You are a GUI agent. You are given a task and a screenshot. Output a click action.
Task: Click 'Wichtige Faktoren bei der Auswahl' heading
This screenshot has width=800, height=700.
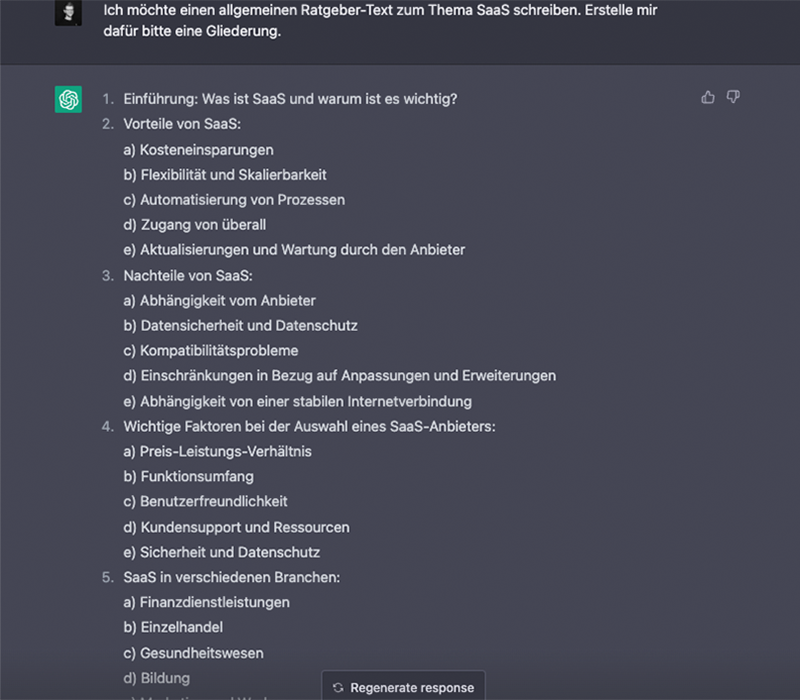309,426
